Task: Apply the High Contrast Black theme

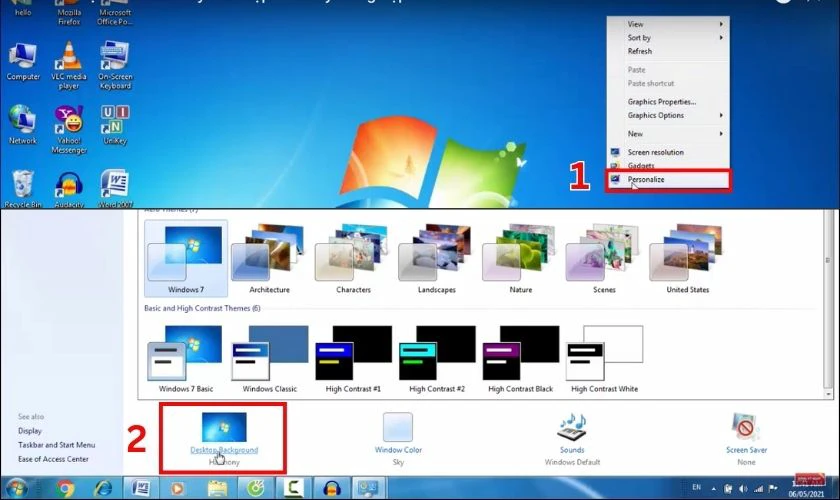Action: [x=521, y=358]
